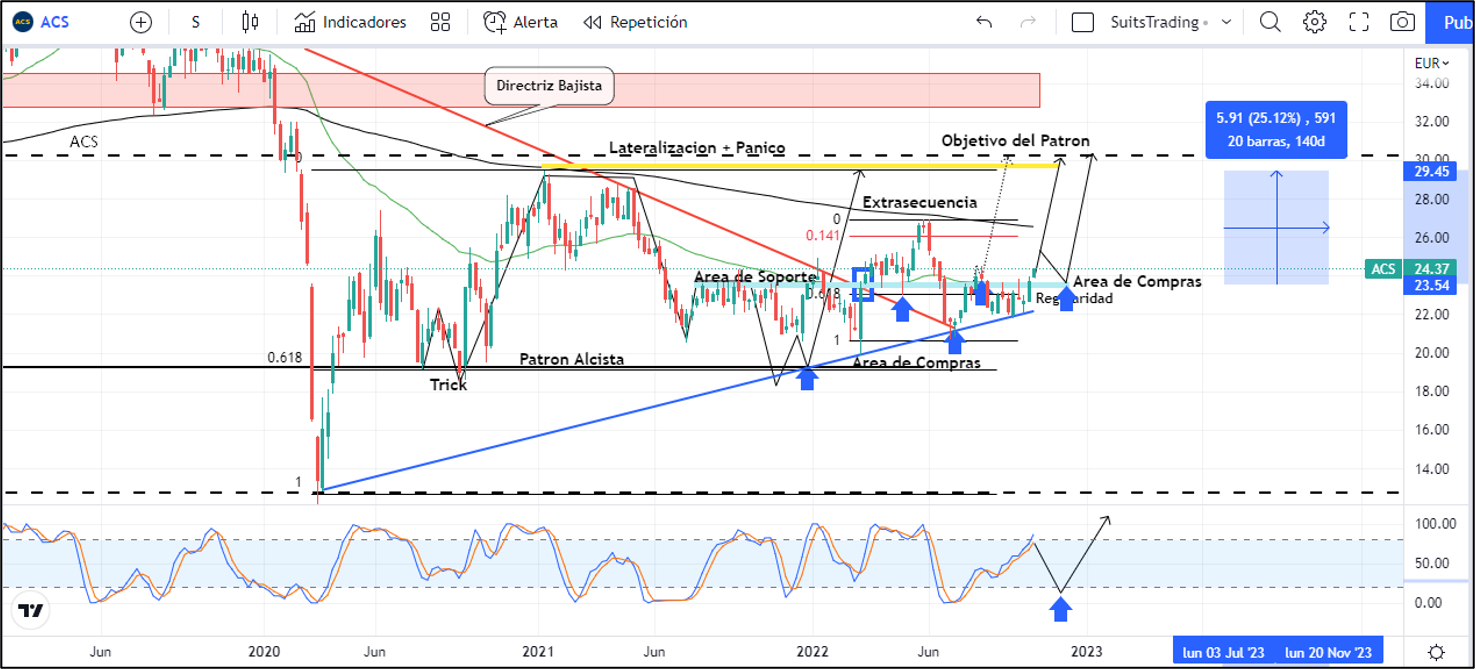Open the Indicadores panel

tap(351, 22)
